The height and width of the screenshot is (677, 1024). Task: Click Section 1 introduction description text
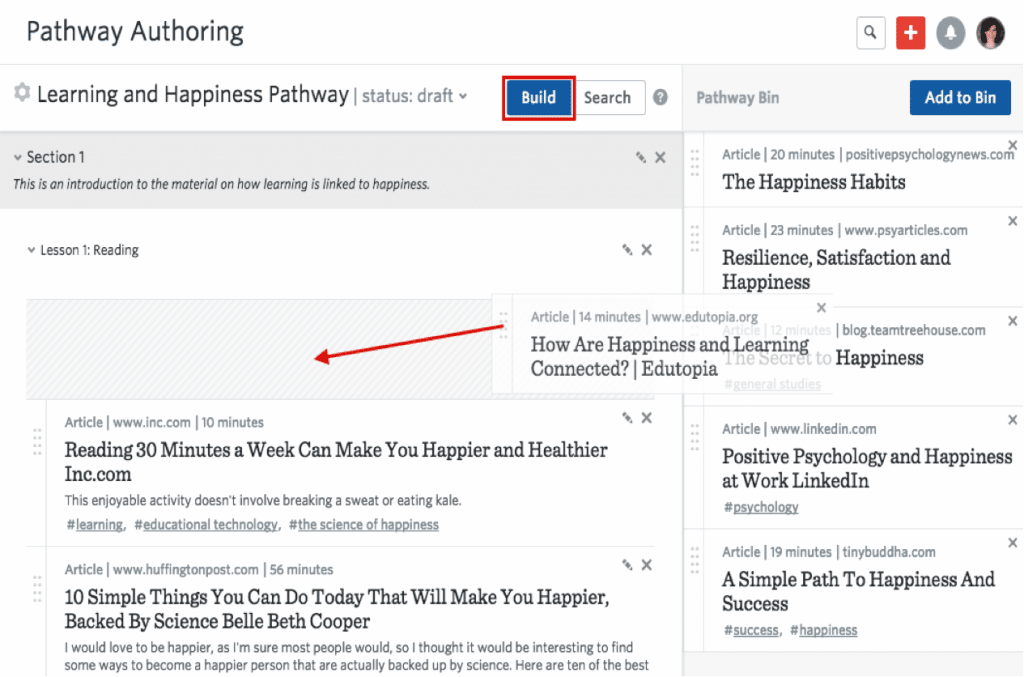click(221, 184)
